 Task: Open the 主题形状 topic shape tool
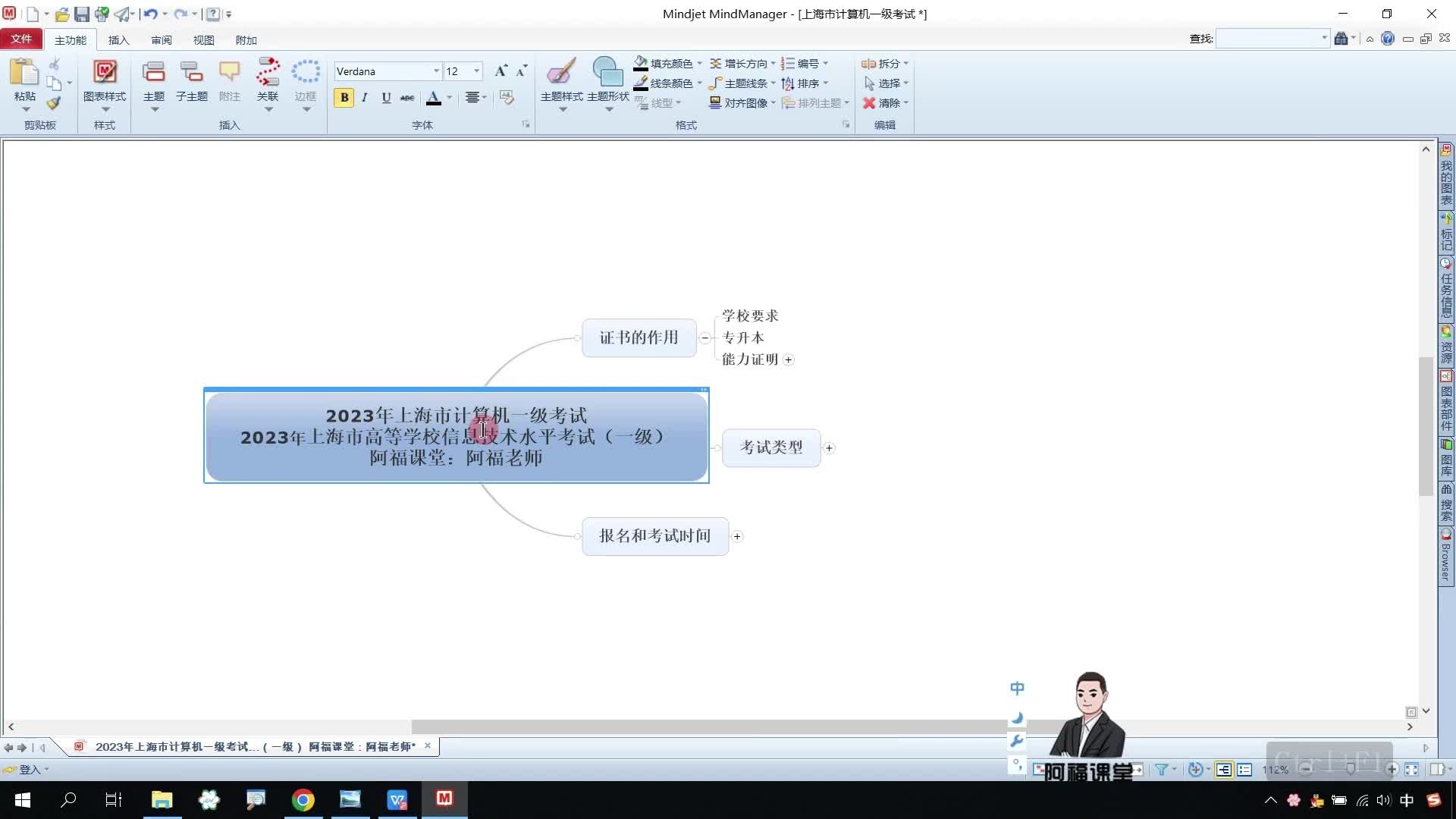point(607,73)
